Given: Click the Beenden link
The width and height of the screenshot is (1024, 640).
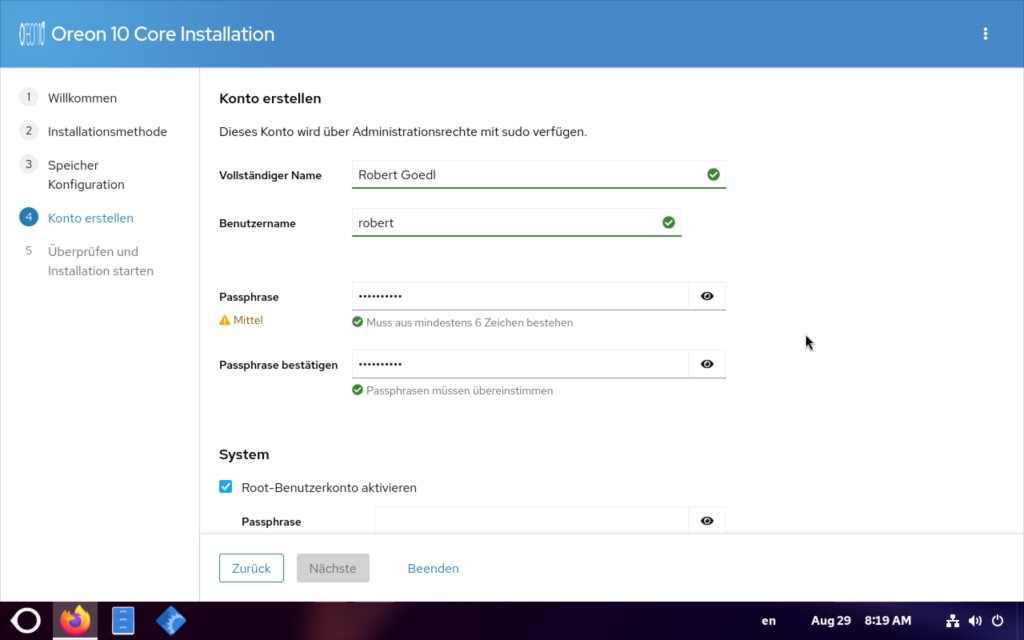Looking at the screenshot, I should tap(433, 568).
